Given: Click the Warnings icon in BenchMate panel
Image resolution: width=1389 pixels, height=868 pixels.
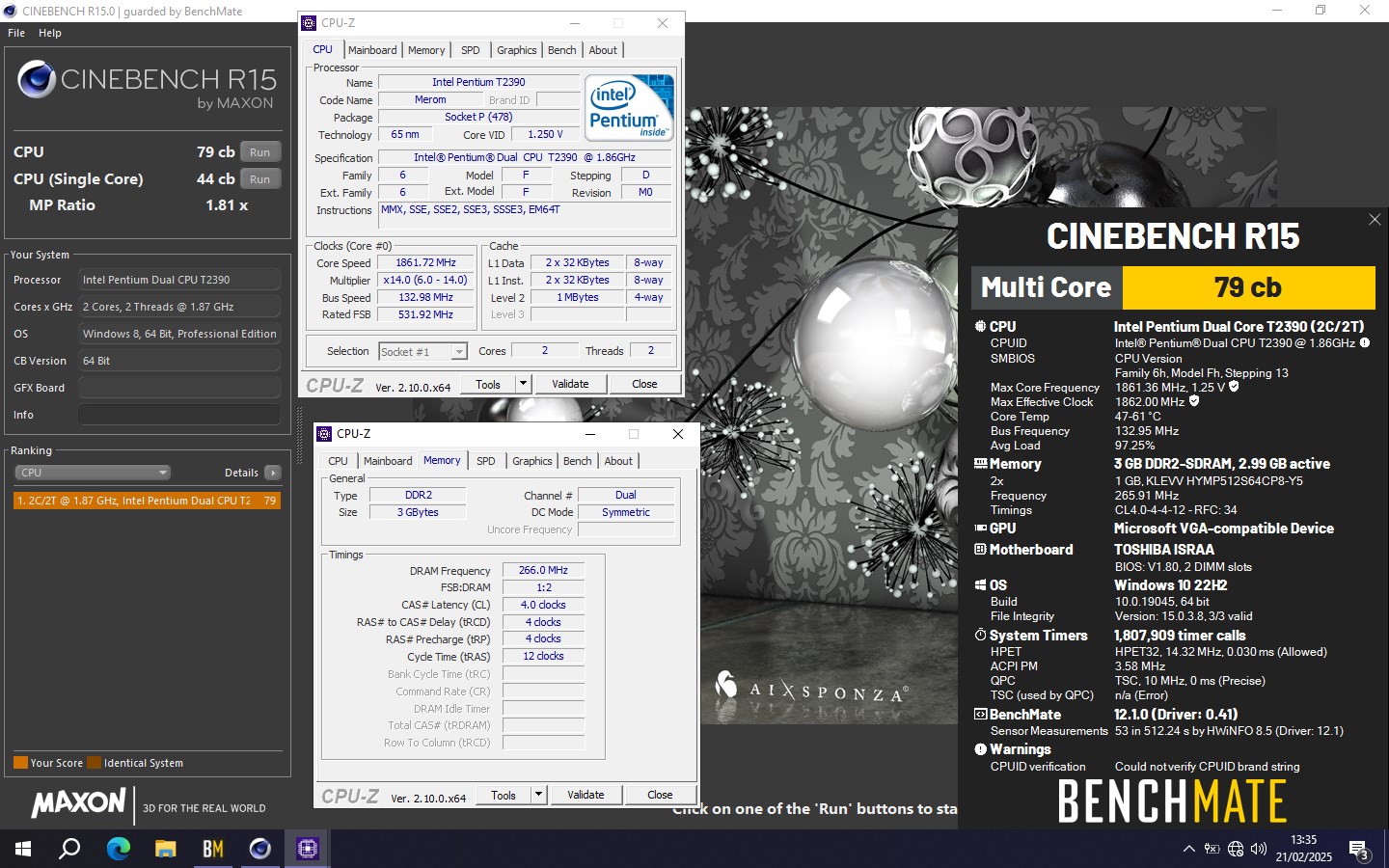Looking at the screenshot, I should coord(980,749).
